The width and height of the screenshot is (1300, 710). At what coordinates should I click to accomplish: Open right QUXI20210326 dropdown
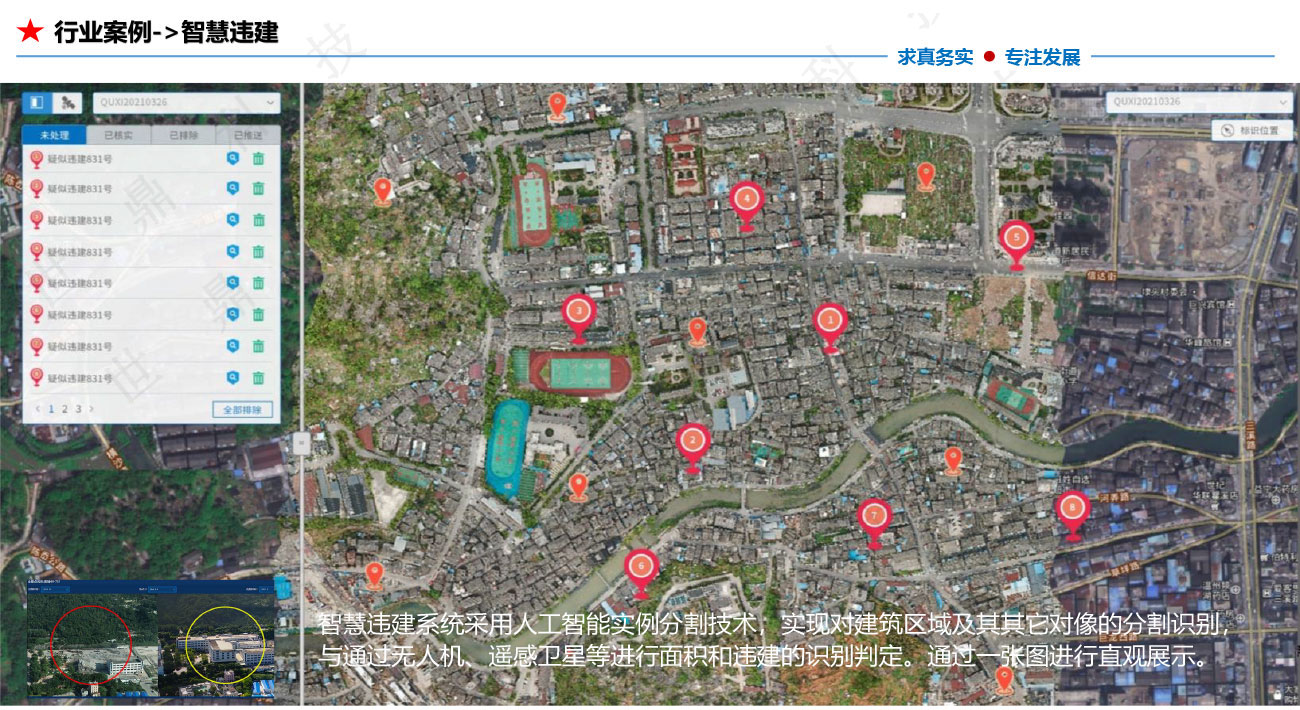click(1199, 102)
